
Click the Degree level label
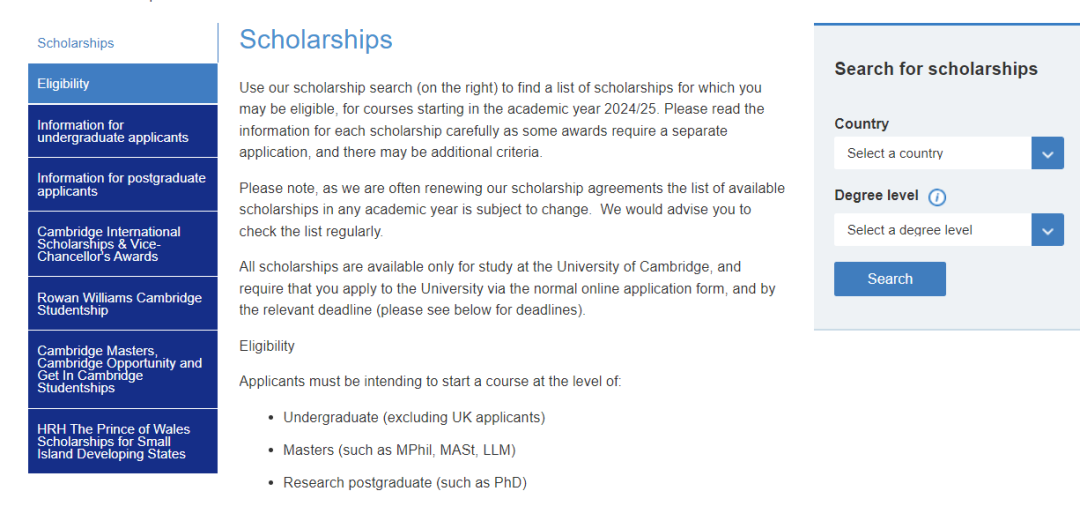(x=876, y=196)
